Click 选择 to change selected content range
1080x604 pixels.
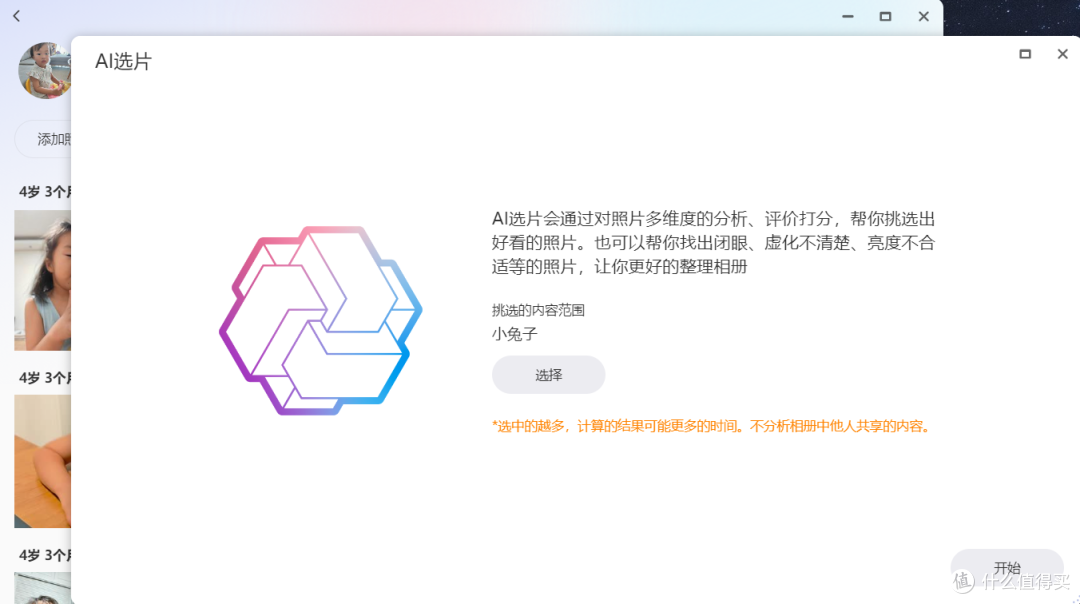point(548,374)
